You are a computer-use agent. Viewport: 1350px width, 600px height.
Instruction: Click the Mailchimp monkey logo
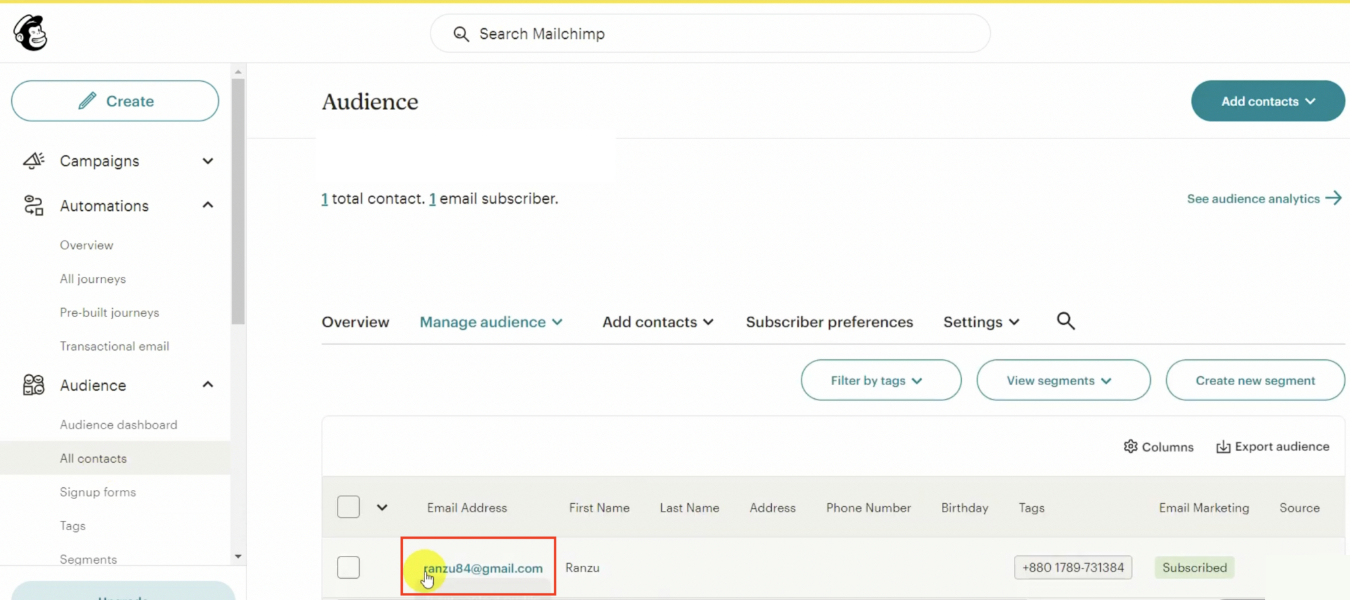(x=30, y=33)
